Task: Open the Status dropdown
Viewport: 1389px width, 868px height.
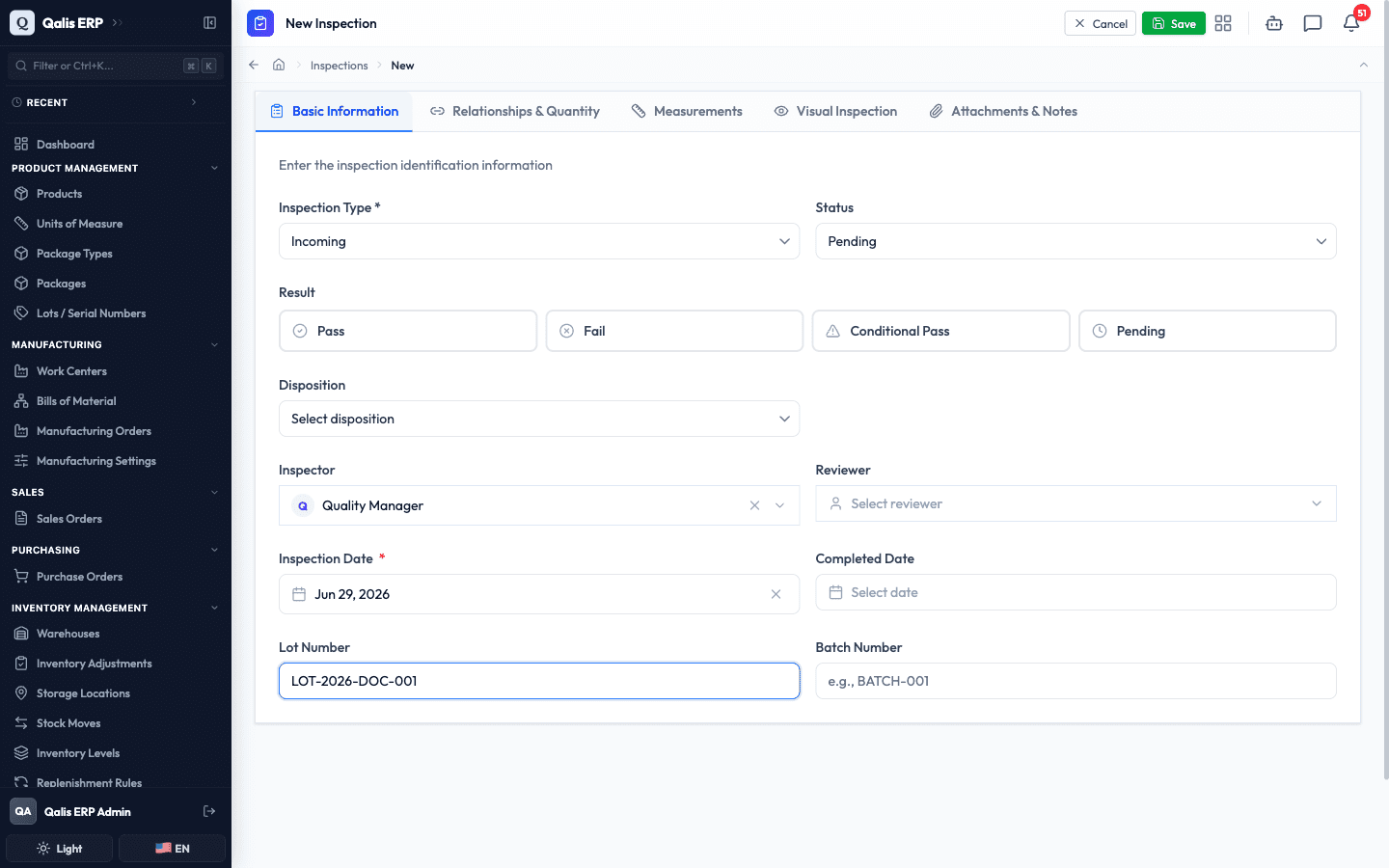Action: (x=1076, y=241)
